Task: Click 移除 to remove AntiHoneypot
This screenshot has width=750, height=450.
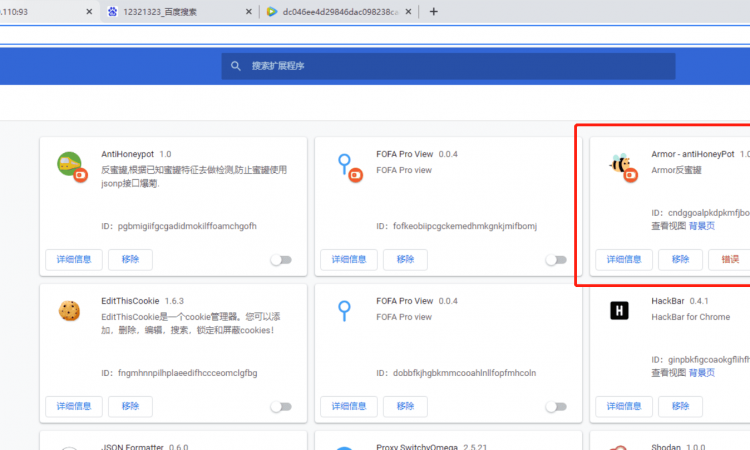Action: click(x=130, y=259)
